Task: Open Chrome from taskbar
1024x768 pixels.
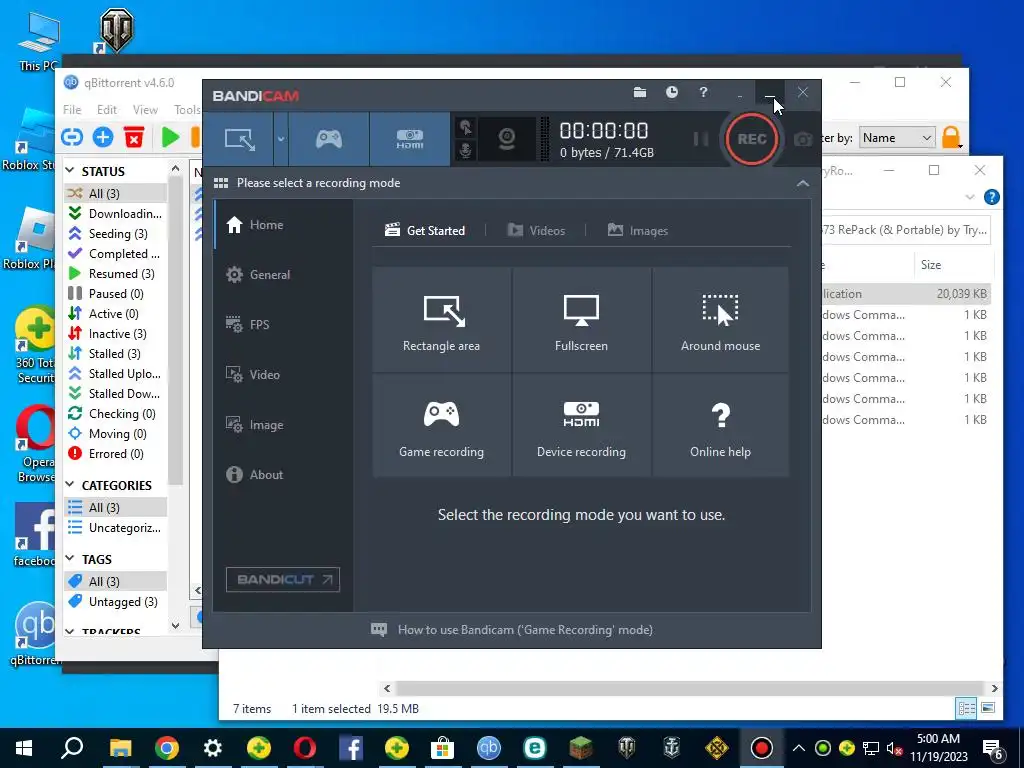Action: 167,748
